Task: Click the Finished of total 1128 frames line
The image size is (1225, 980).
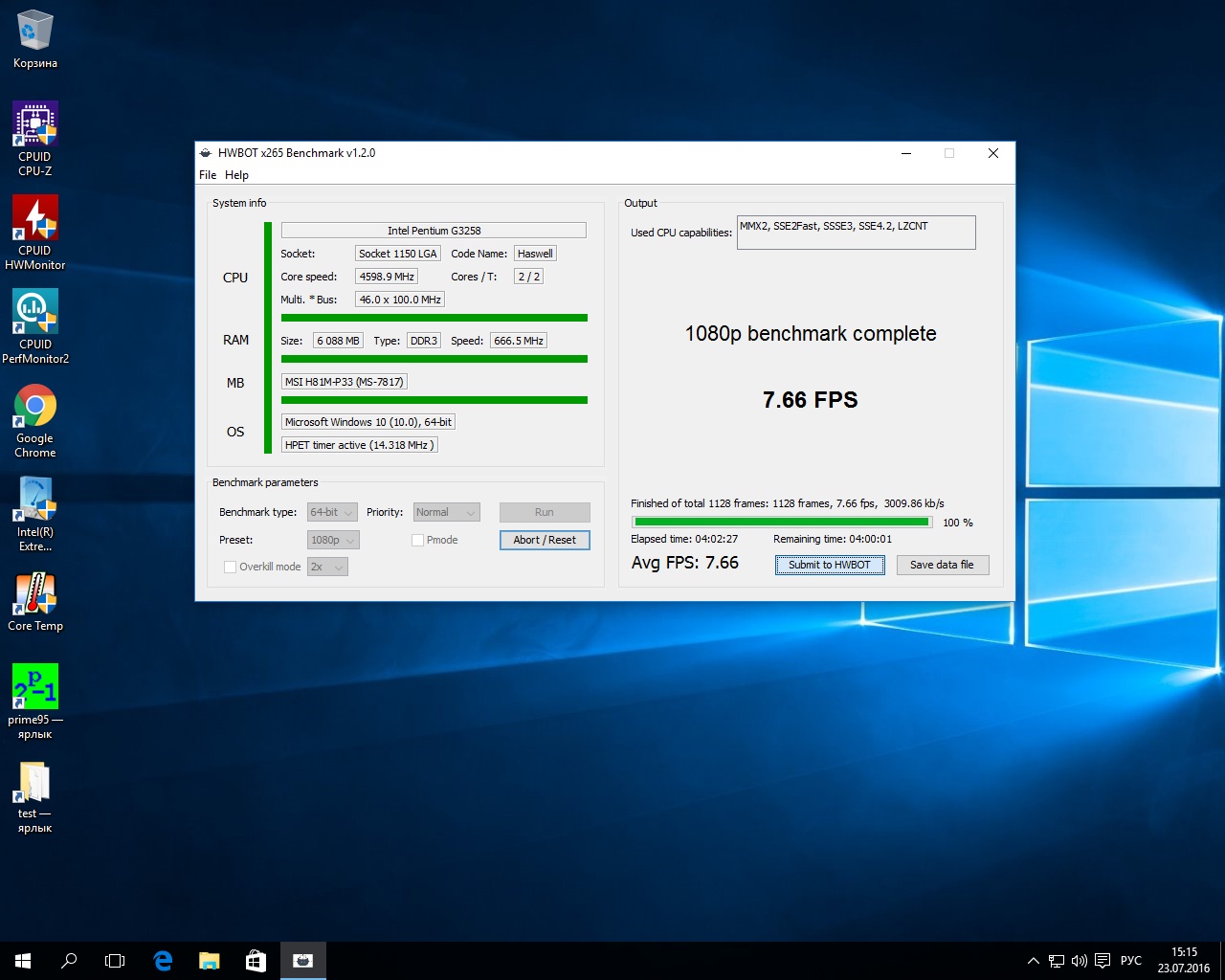Action: tap(788, 503)
